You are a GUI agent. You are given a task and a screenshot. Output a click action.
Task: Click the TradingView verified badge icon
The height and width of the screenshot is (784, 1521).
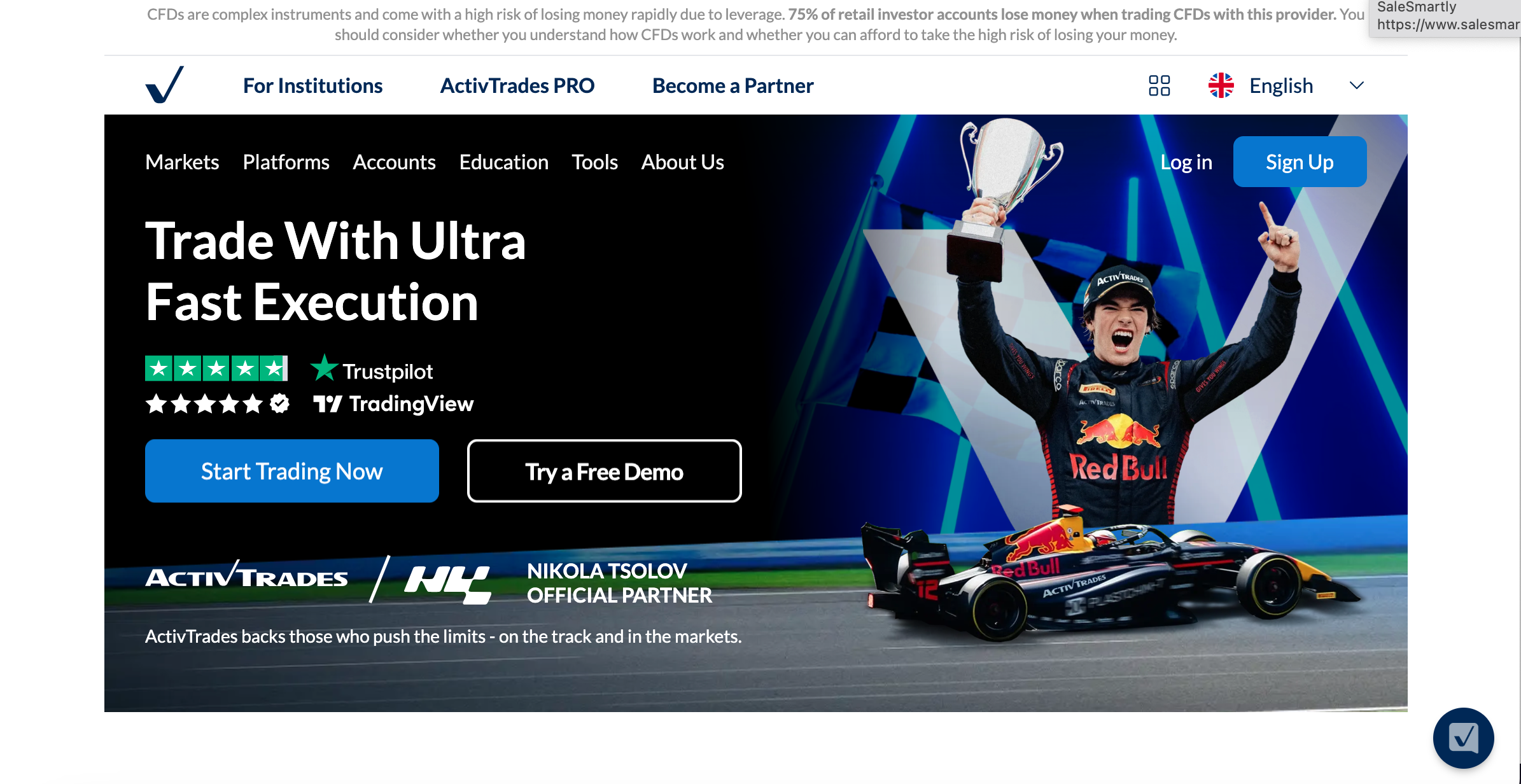279,403
